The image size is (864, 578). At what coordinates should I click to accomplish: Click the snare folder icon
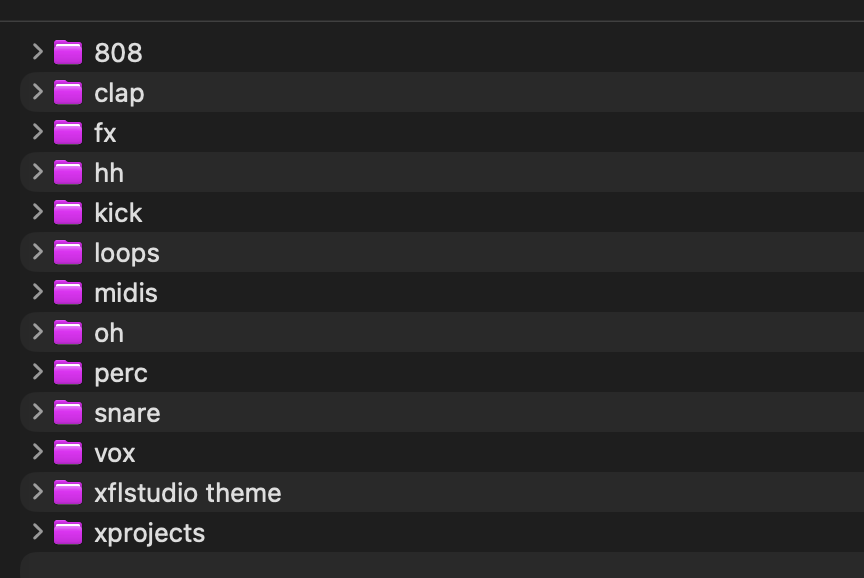(x=68, y=413)
